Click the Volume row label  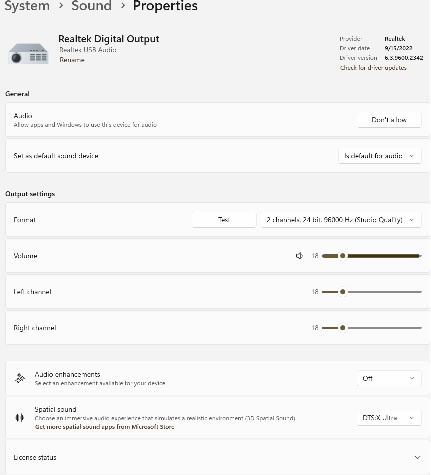[25, 256]
